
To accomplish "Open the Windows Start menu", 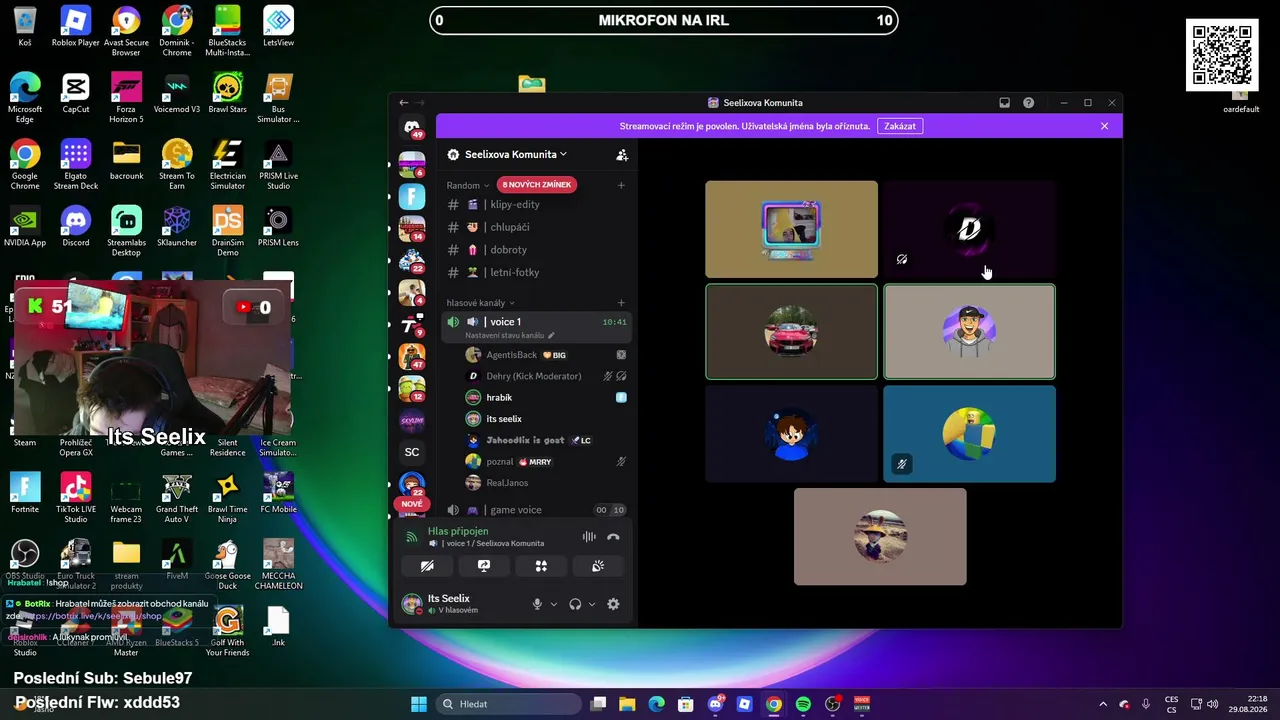I will [419, 704].
